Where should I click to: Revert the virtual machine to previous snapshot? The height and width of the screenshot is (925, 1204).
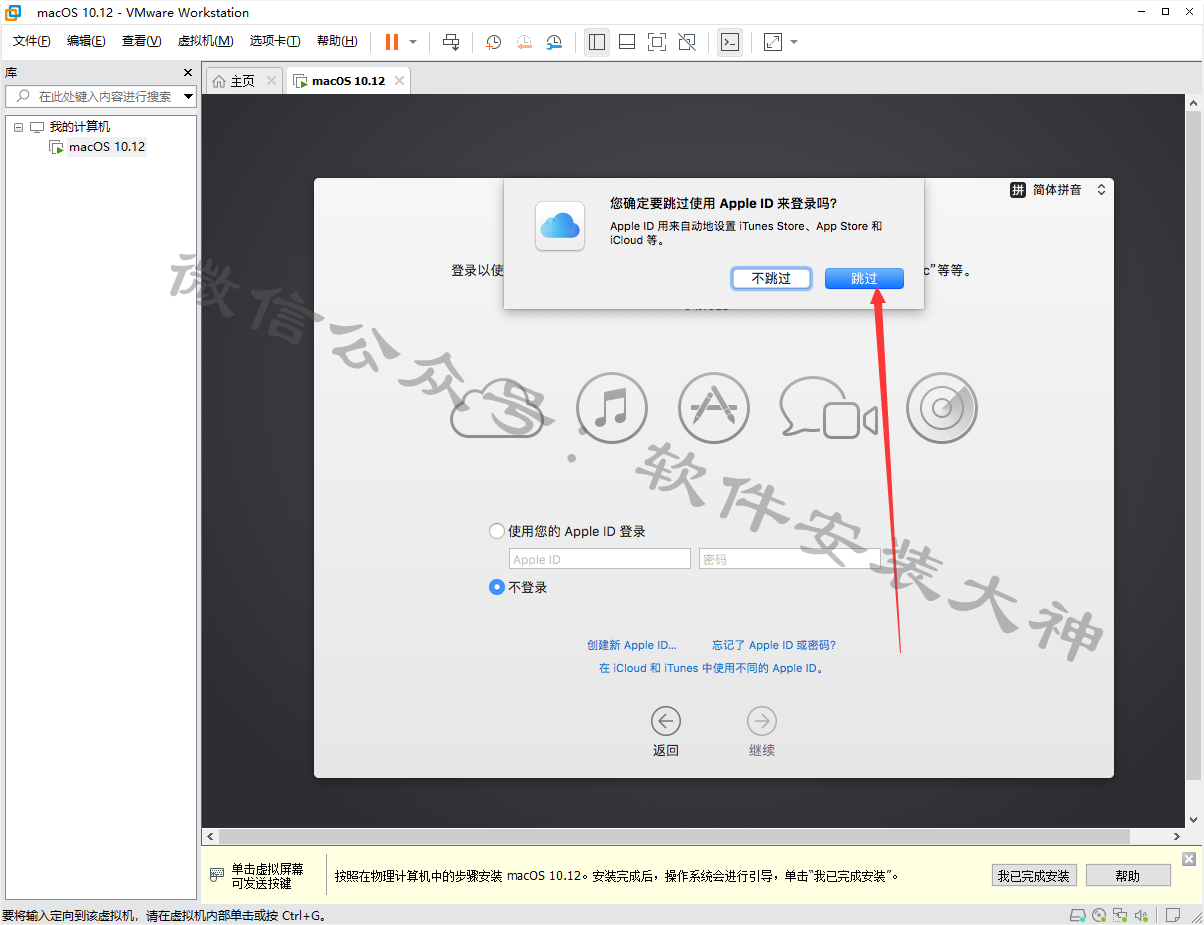[x=524, y=42]
